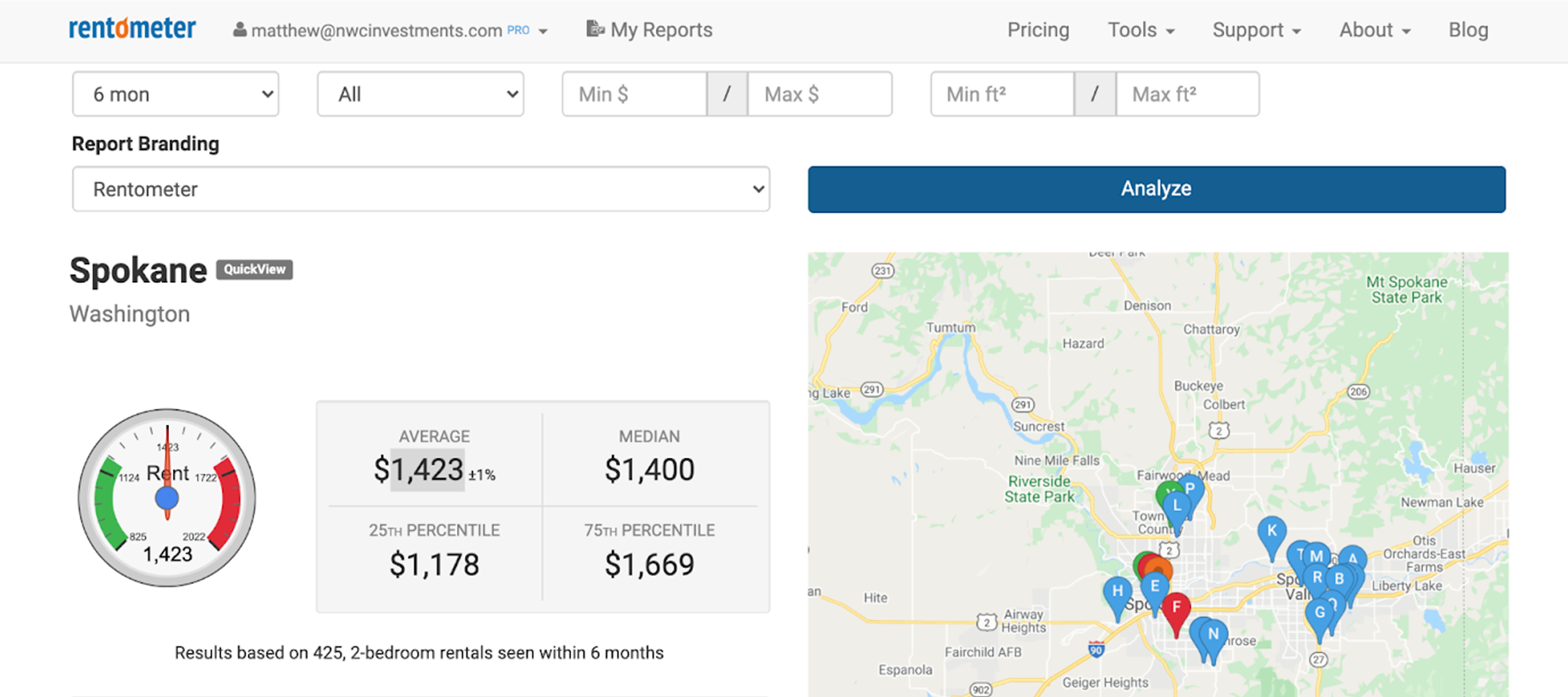Click the Liberty Lake map label
The image size is (1568, 697).
click(x=1406, y=585)
